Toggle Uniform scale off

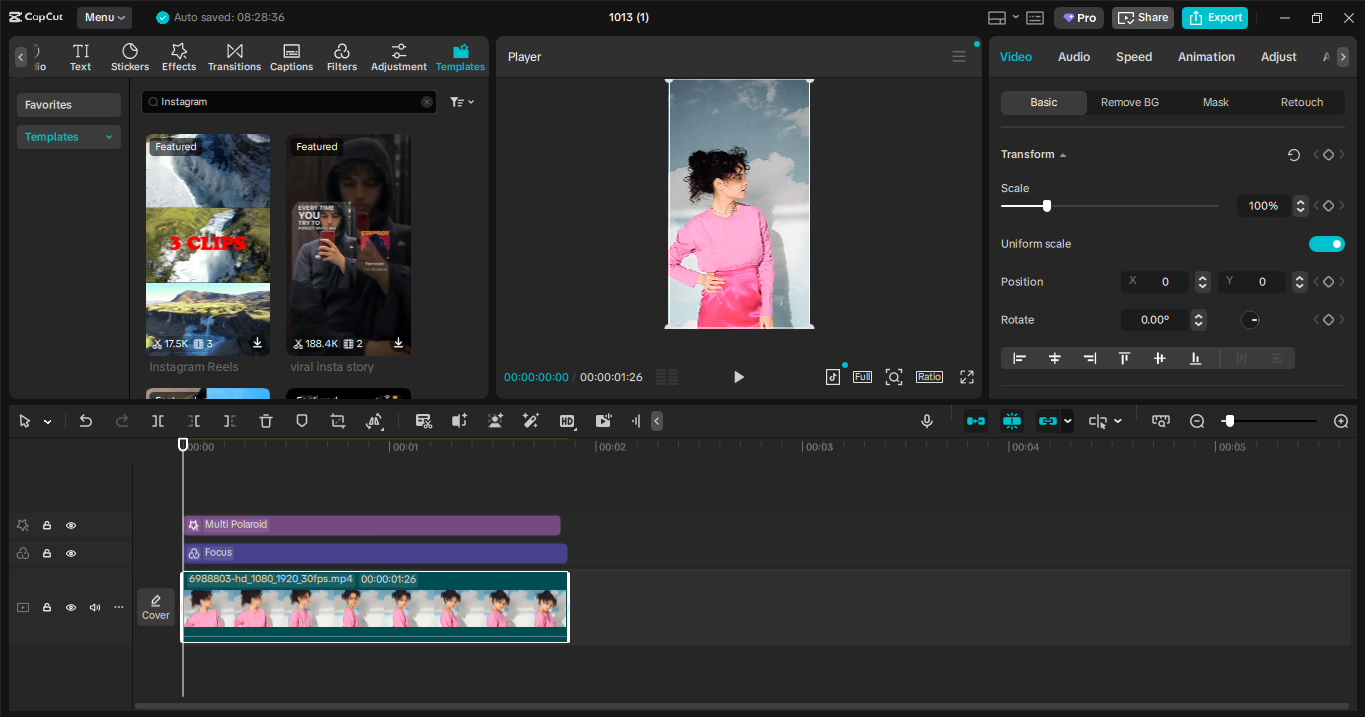point(1327,243)
